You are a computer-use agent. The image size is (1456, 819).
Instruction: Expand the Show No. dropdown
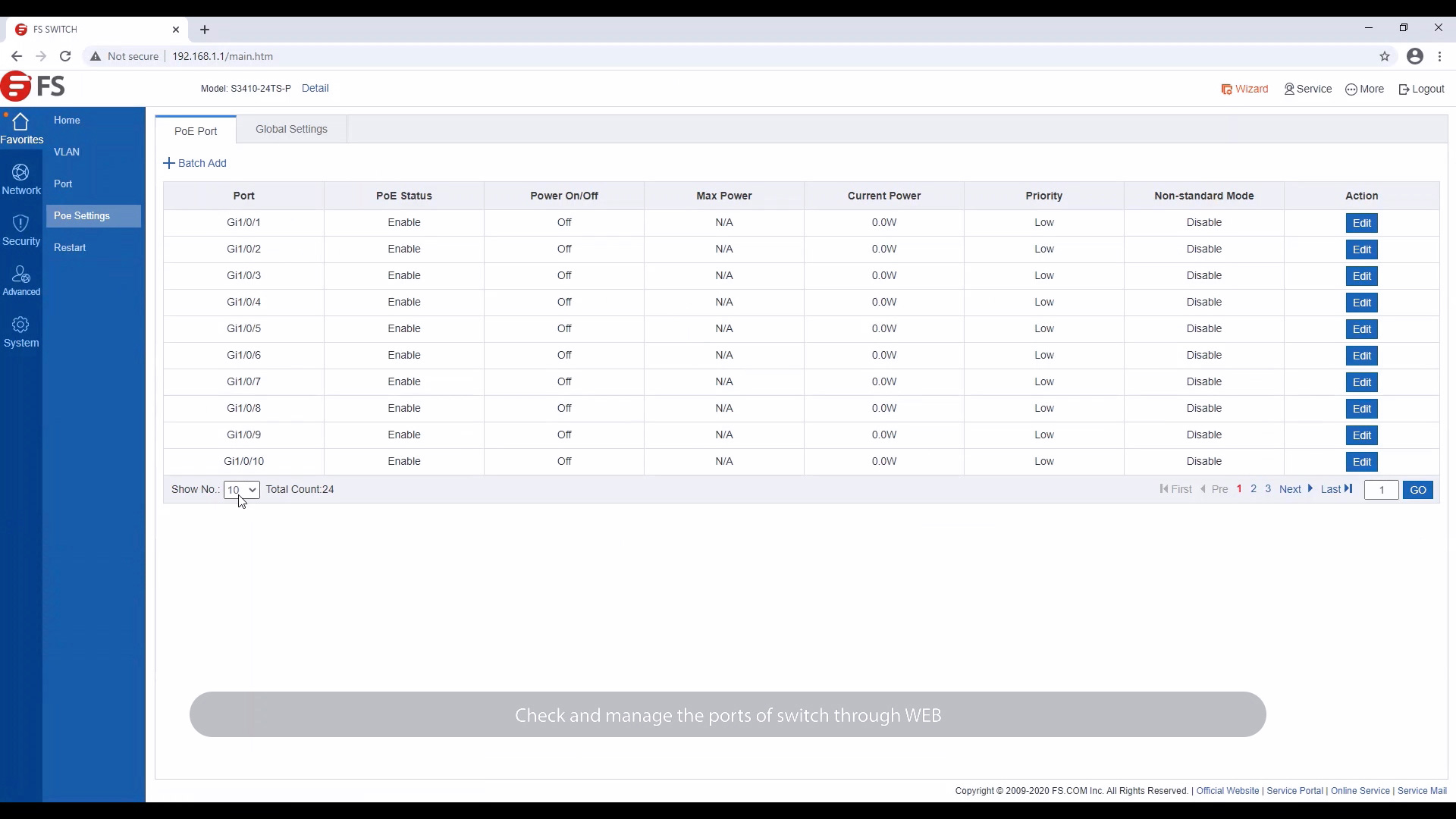[241, 490]
